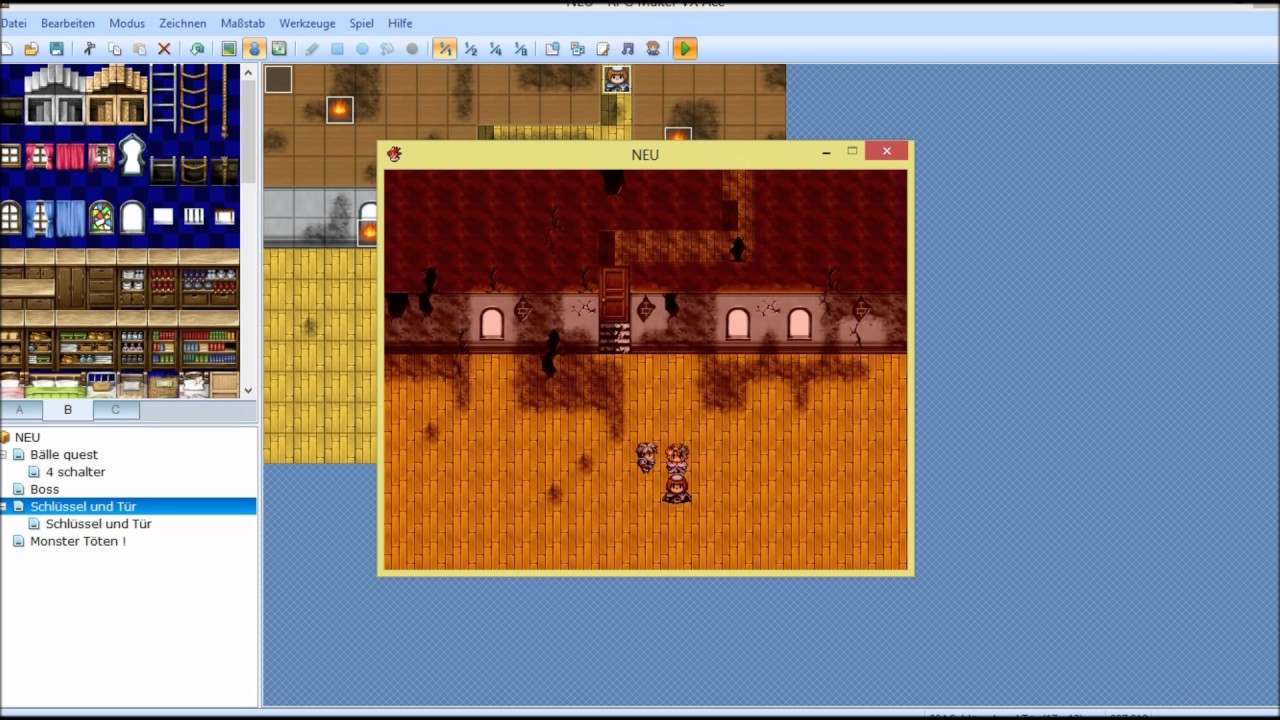Select the Monster Töten ! map
The height and width of the screenshot is (720, 1280).
coord(78,541)
